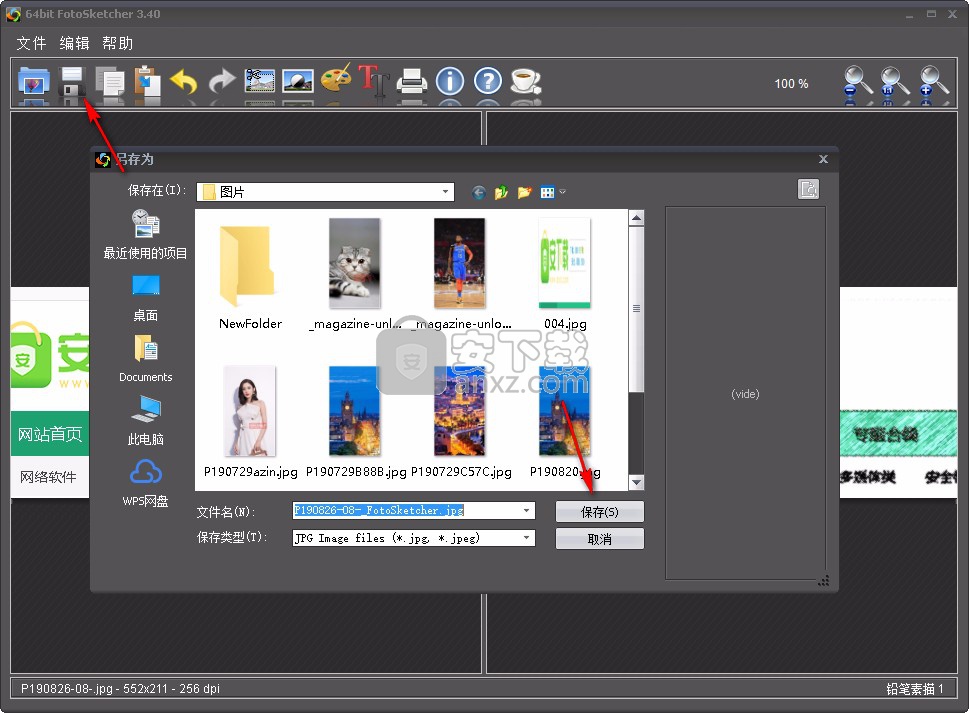This screenshot has width=969, height=713.
Task: Select recent items in places sidebar
Action: tap(145, 234)
